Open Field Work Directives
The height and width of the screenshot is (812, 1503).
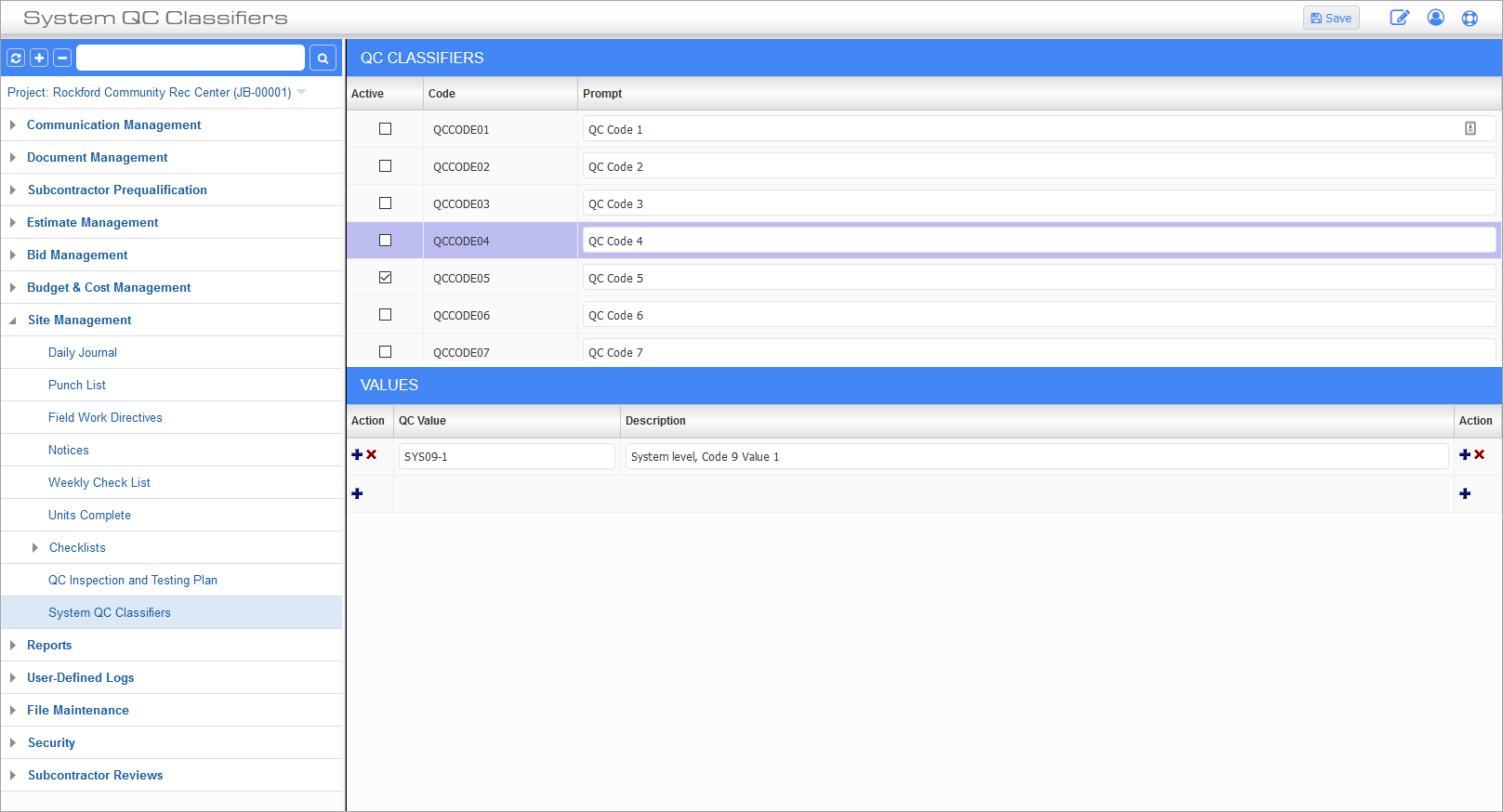pyautogui.click(x=105, y=417)
